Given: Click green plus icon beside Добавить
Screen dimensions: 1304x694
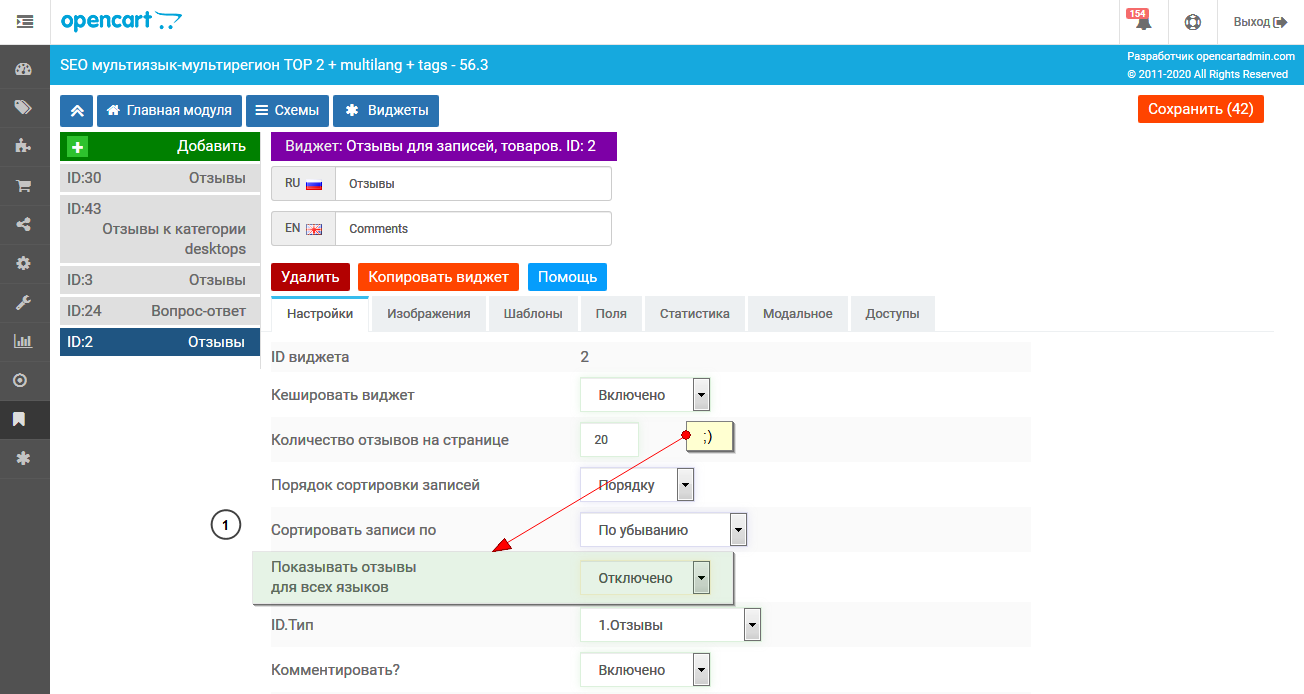Looking at the screenshot, I should point(77,147).
